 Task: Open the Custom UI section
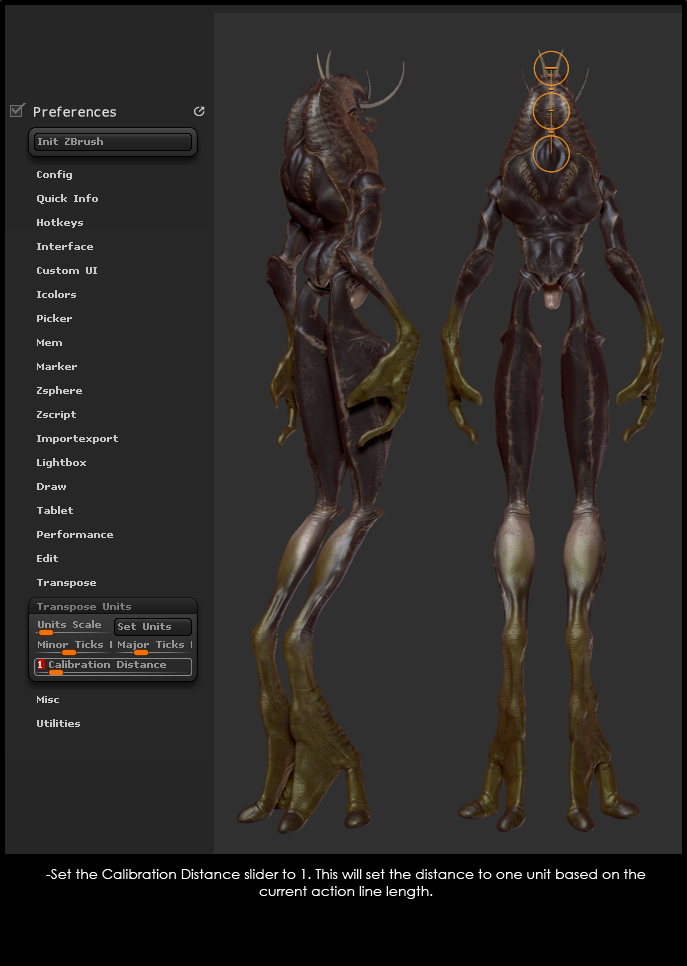[67, 270]
